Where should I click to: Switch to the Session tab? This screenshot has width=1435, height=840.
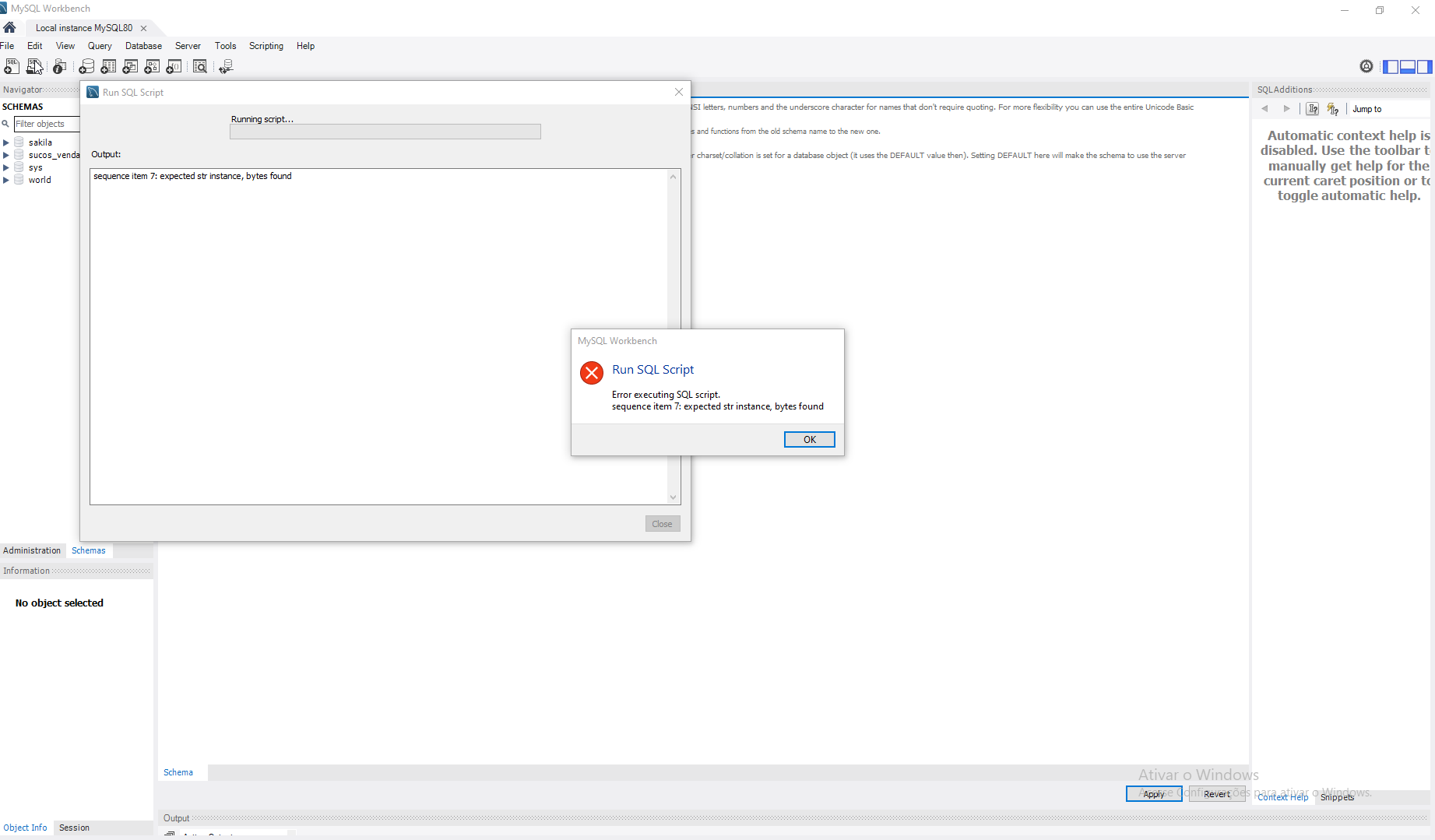(74, 828)
